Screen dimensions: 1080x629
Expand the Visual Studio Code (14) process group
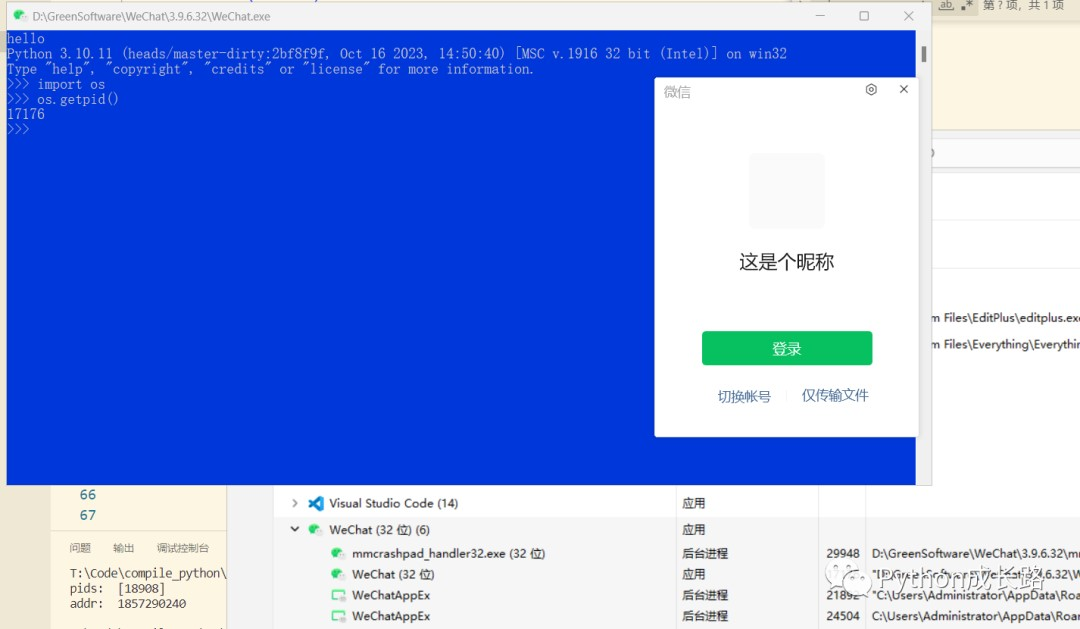[295, 503]
